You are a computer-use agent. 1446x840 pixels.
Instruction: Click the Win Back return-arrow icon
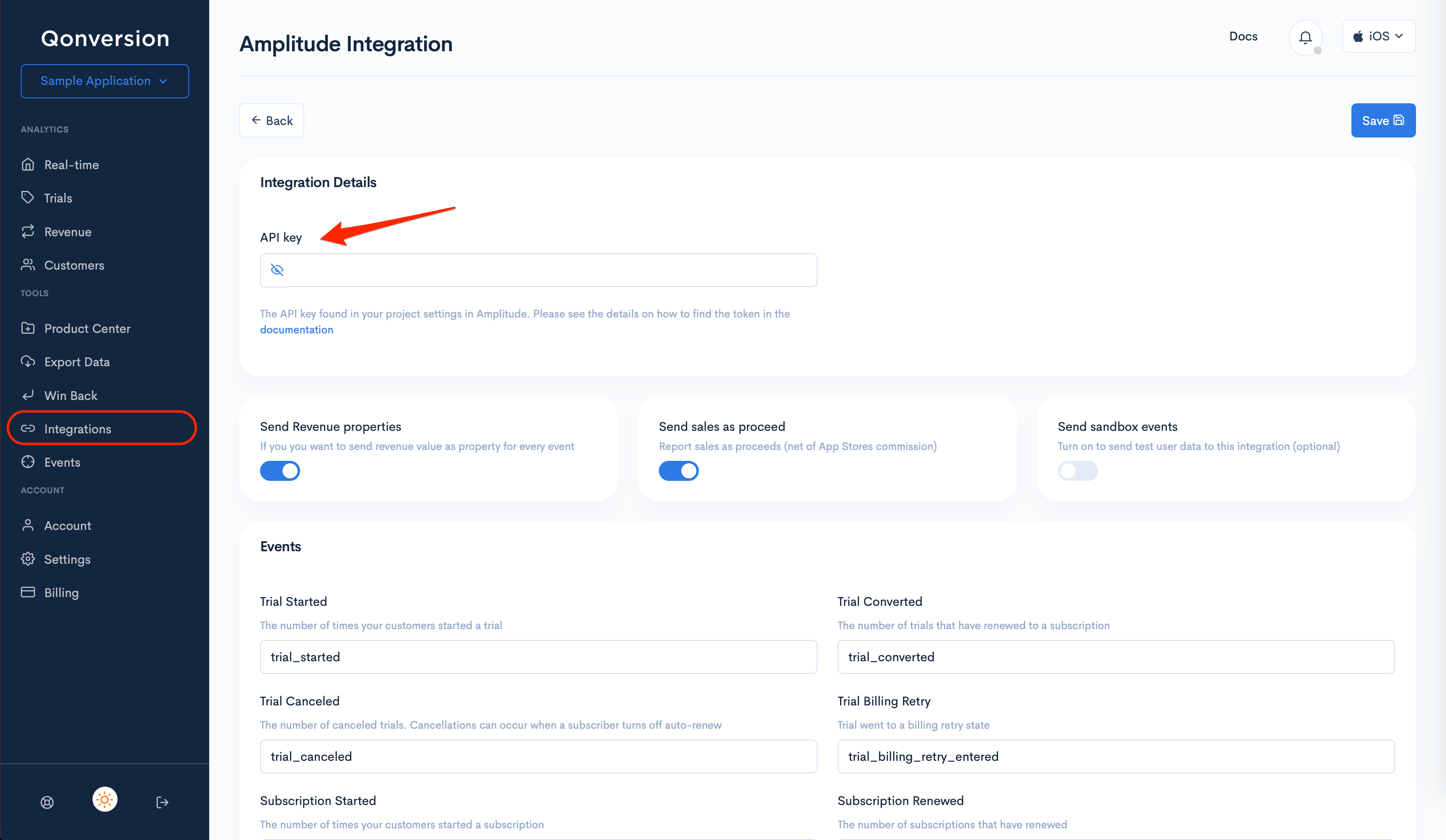tap(28, 395)
